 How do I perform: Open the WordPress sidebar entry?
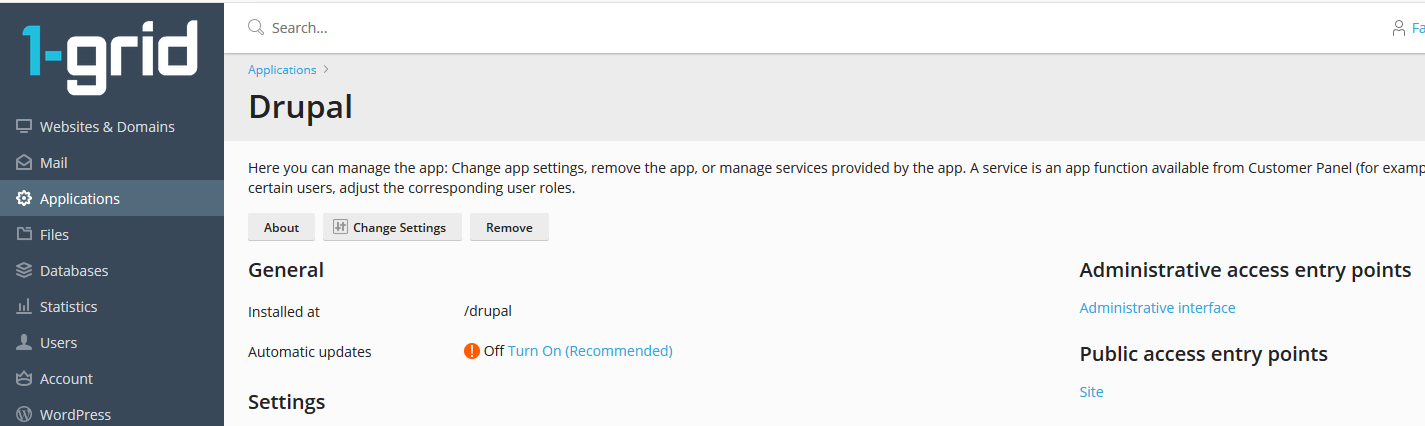tap(75, 415)
